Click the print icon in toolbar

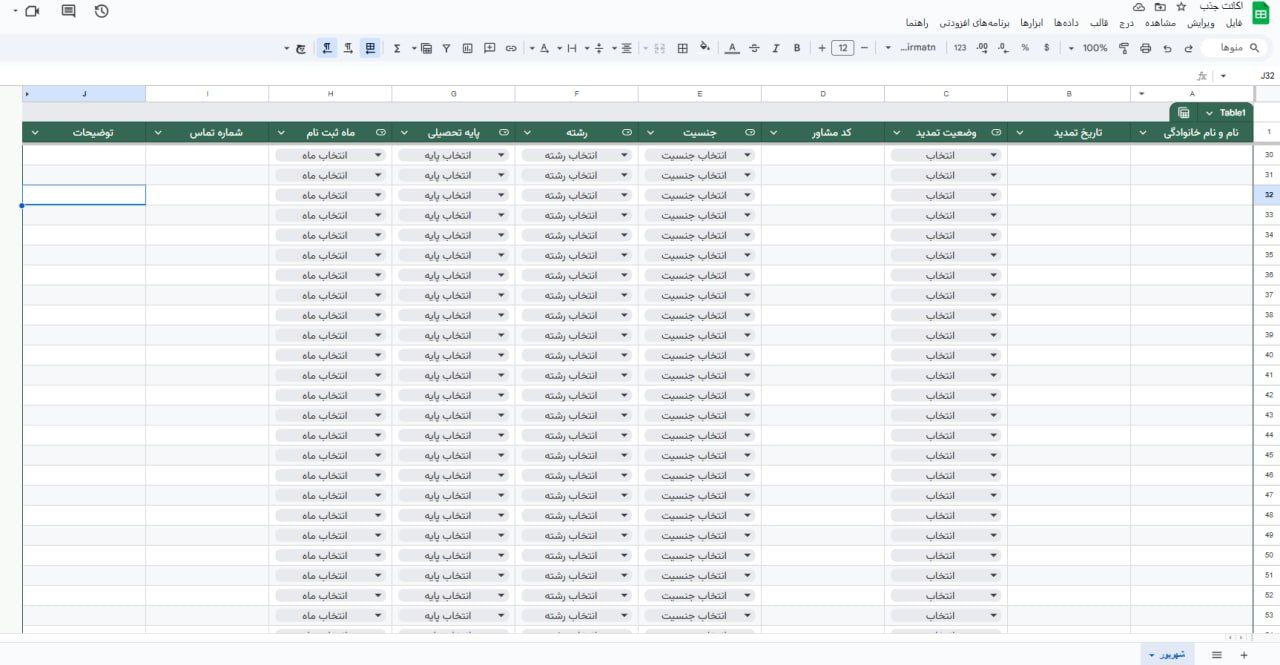tap(1145, 48)
